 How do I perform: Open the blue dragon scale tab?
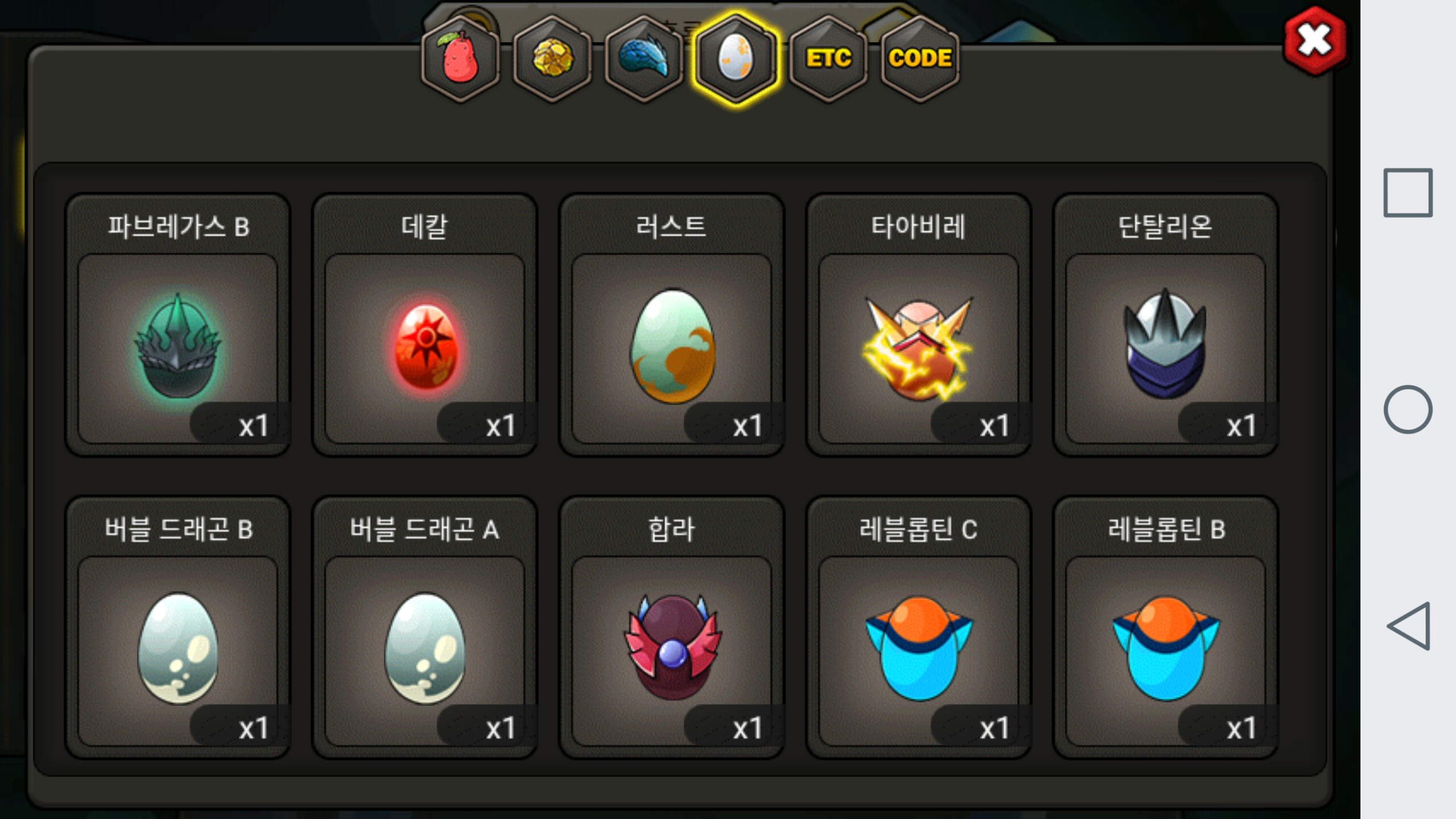[644, 59]
